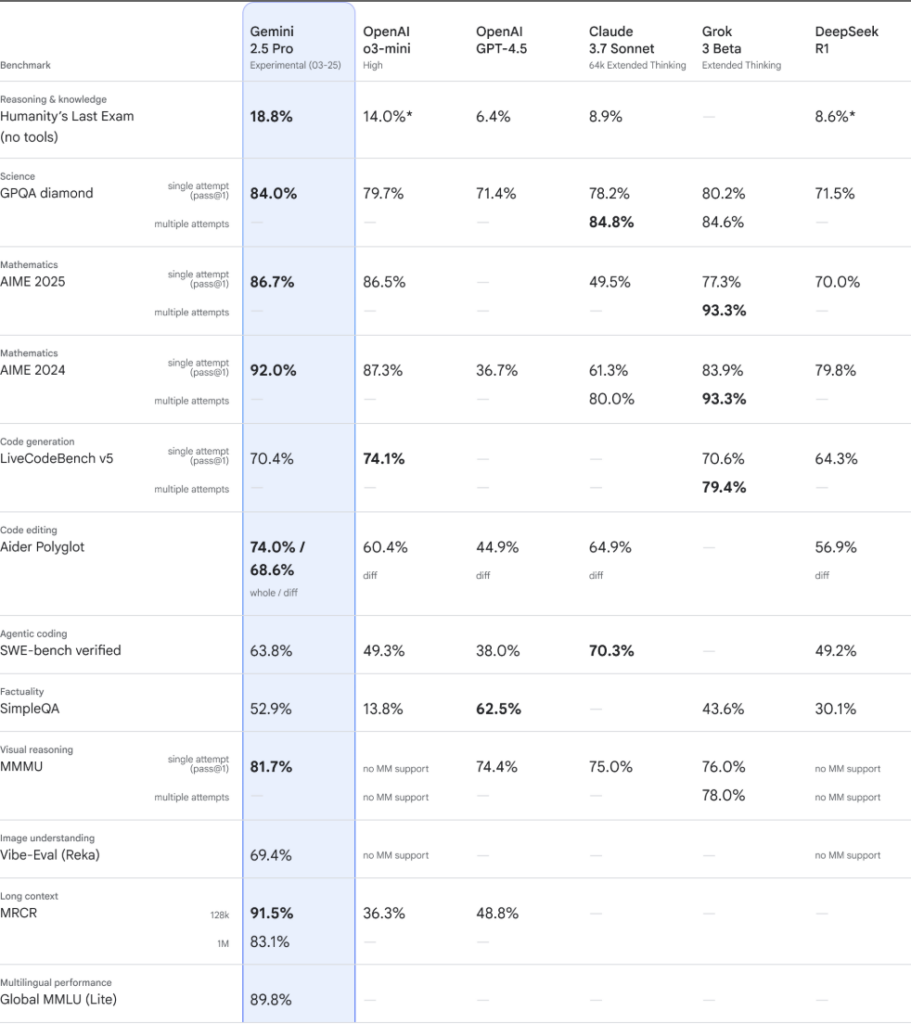Click the Vibe-Eval (Reka) row label
This screenshot has height=1024, width=911.
click(50, 855)
